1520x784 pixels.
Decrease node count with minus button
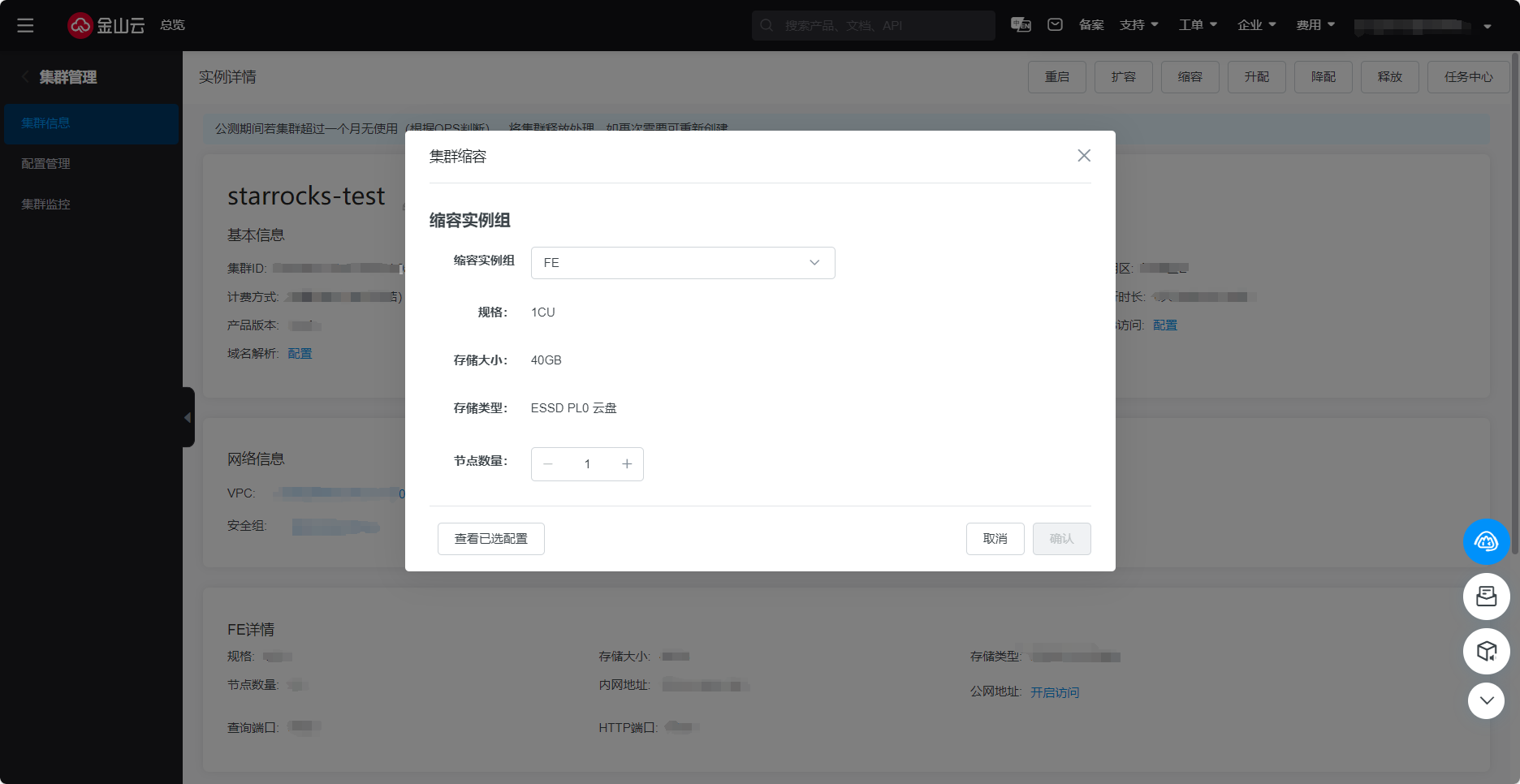point(548,464)
